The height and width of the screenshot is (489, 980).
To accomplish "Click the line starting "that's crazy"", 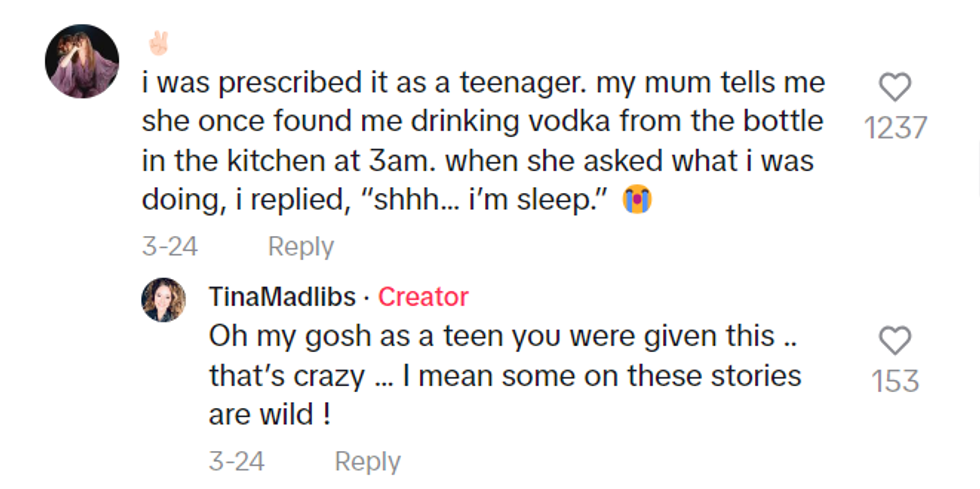I will pyautogui.click(x=505, y=375).
